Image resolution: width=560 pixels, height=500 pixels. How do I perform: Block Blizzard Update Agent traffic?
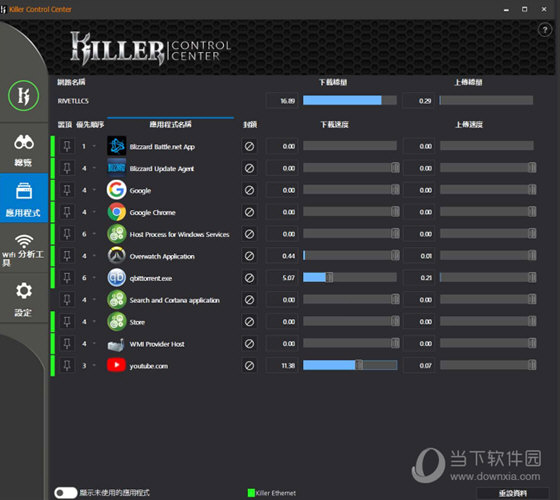249,168
